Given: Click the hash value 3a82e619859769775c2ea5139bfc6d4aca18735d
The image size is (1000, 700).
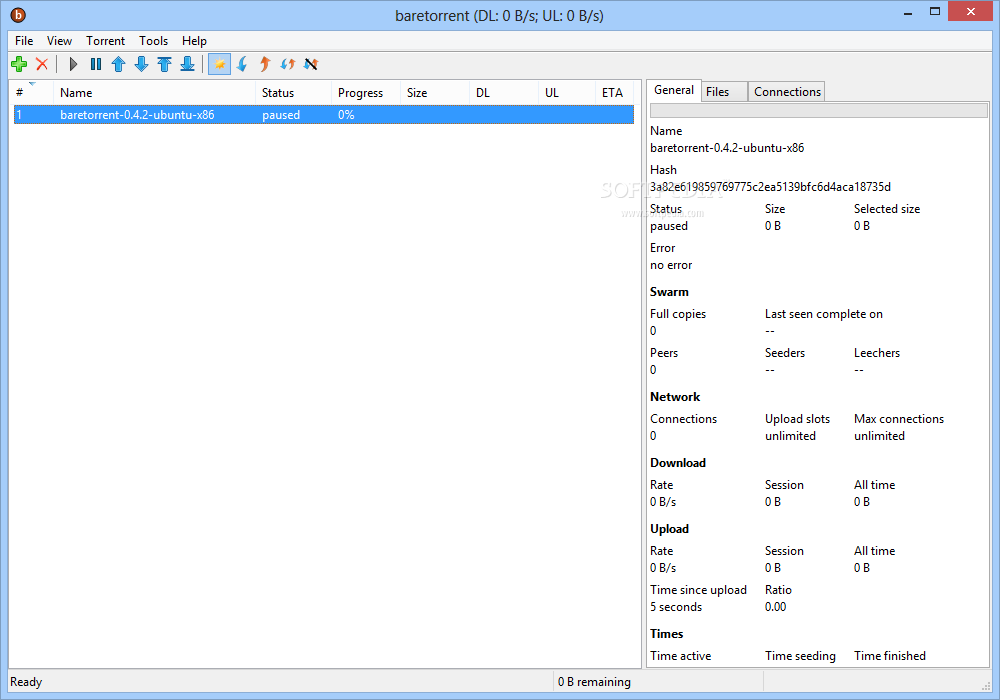Looking at the screenshot, I should 770,187.
